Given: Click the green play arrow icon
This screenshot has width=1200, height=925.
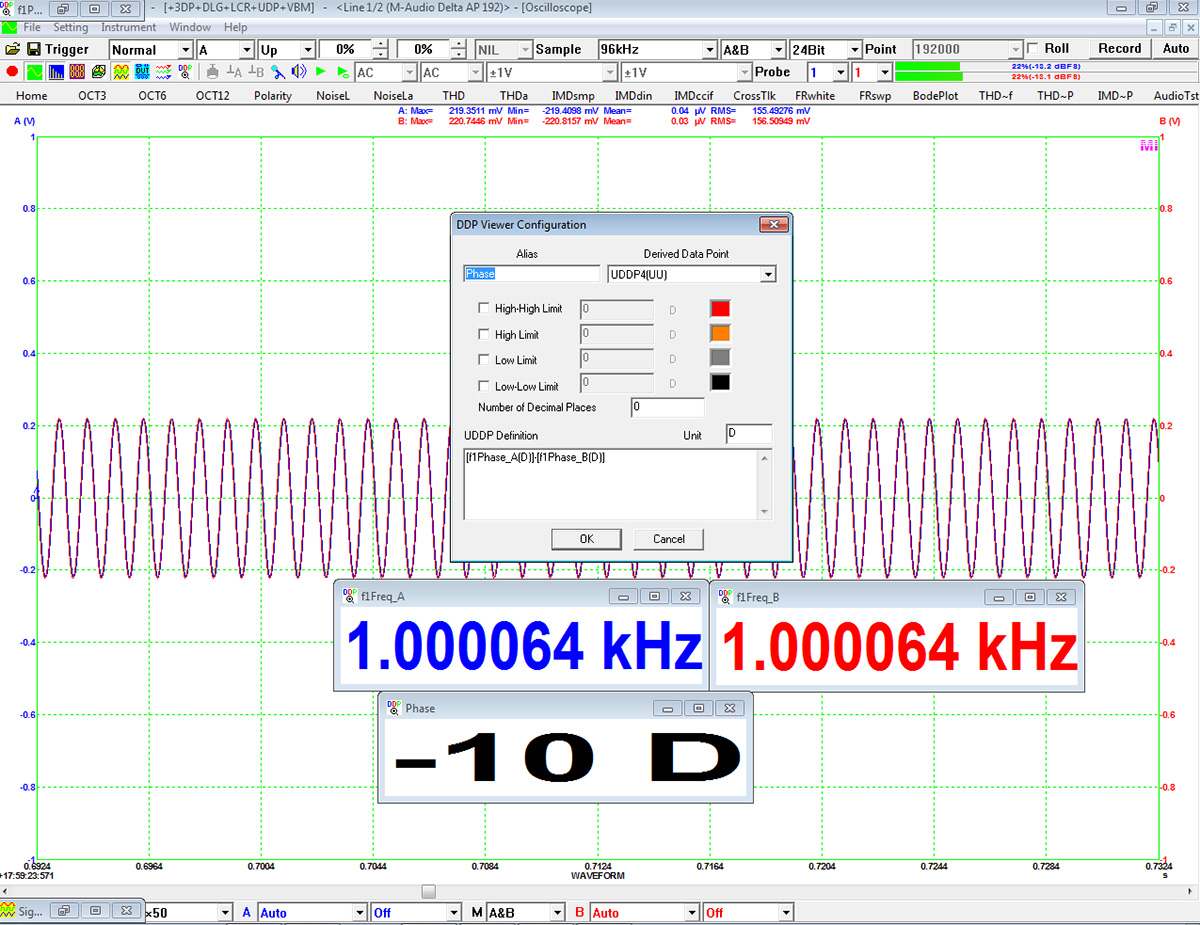Looking at the screenshot, I should click(x=320, y=72).
